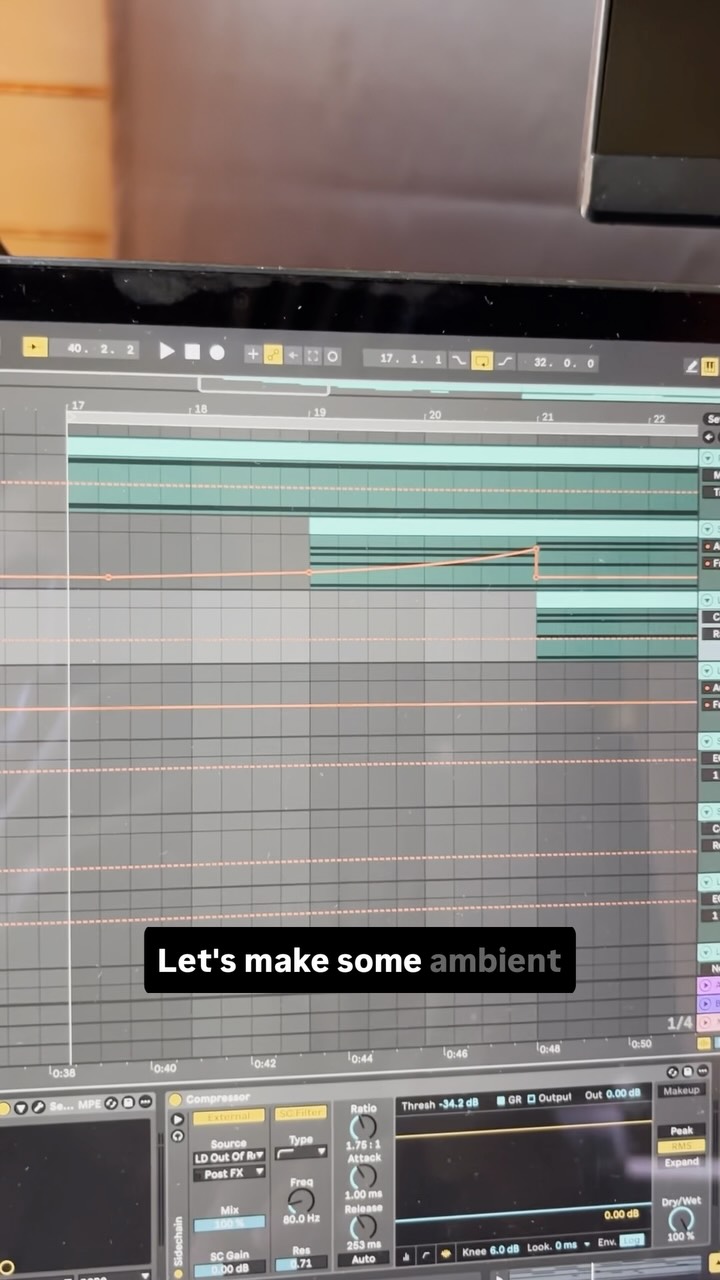This screenshot has height=1280, width=720.
Task: Click the Dry/Wet knob at 100 %
Action: tap(680, 1219)
